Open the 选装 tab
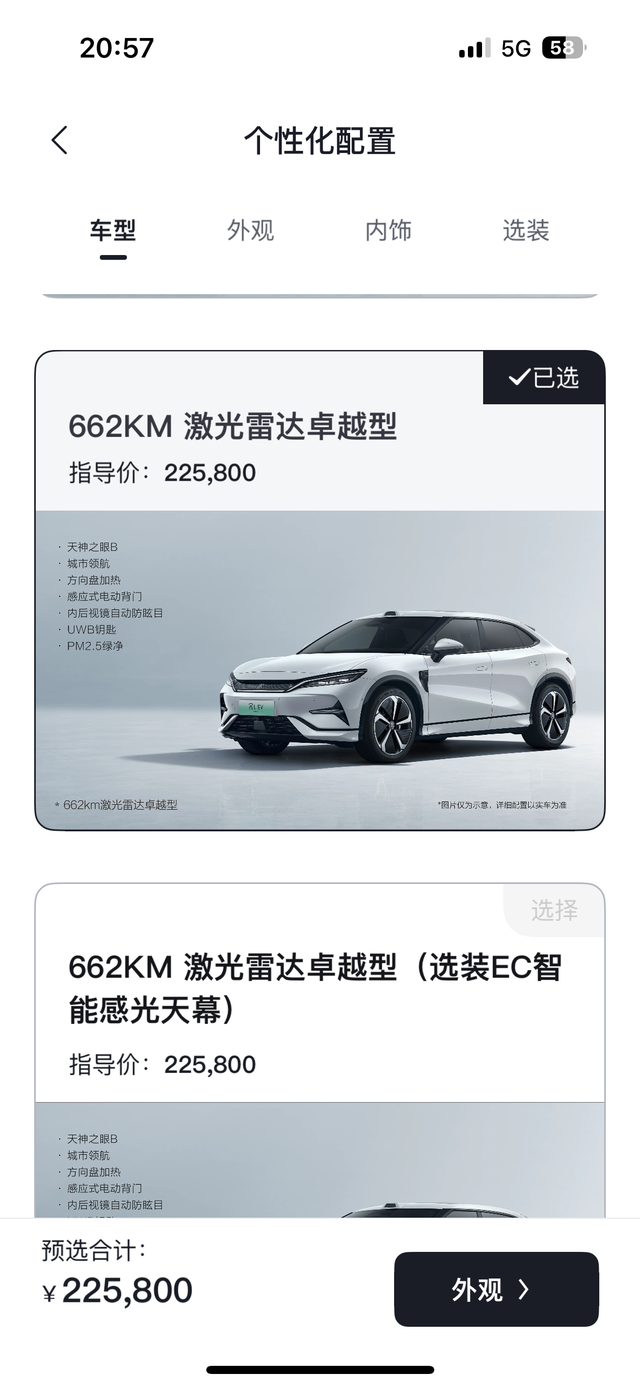Screen dimensions: 640x1387 click(x=526, y=231)
